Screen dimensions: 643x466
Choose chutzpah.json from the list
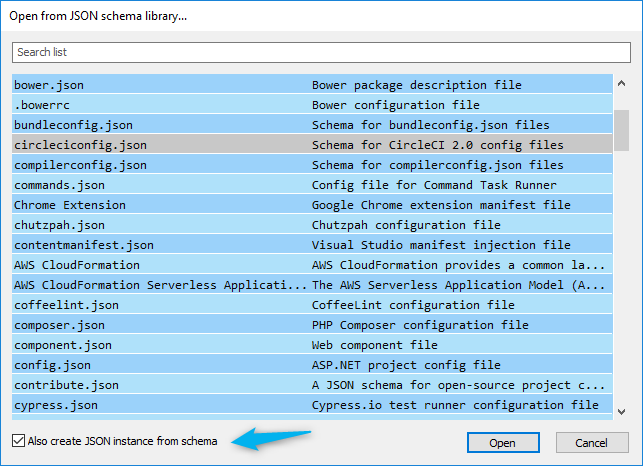tap(312, 225)
